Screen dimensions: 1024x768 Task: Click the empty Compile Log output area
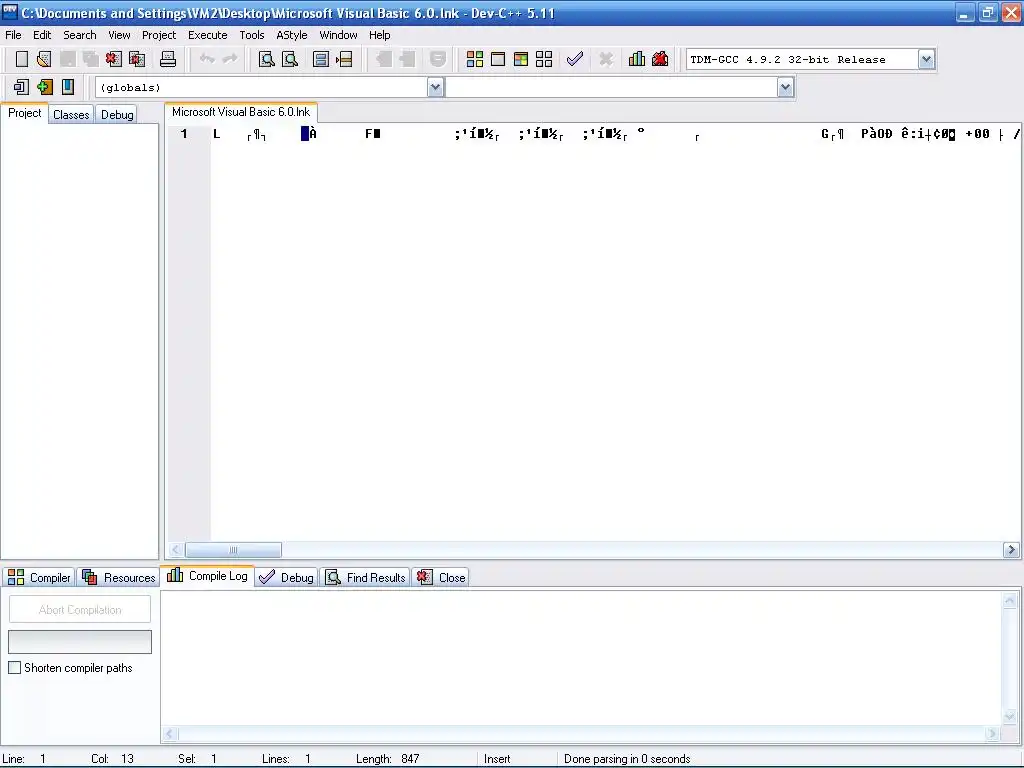[581, 658]
